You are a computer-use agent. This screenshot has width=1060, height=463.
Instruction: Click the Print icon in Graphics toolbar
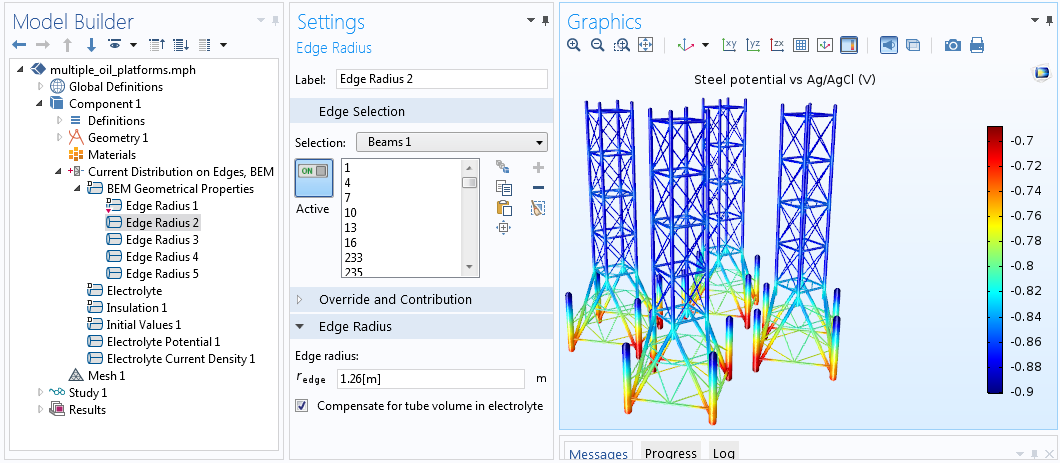coord(976,45)
